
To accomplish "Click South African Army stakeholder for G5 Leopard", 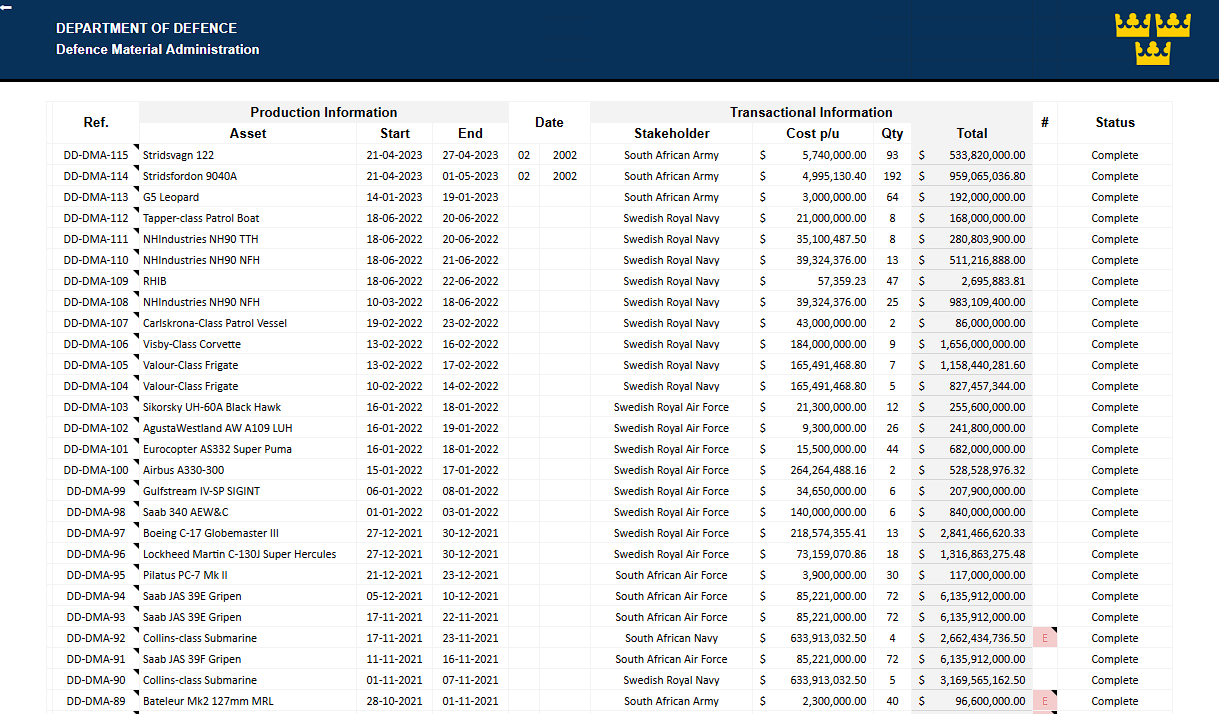I will point(672,197).
